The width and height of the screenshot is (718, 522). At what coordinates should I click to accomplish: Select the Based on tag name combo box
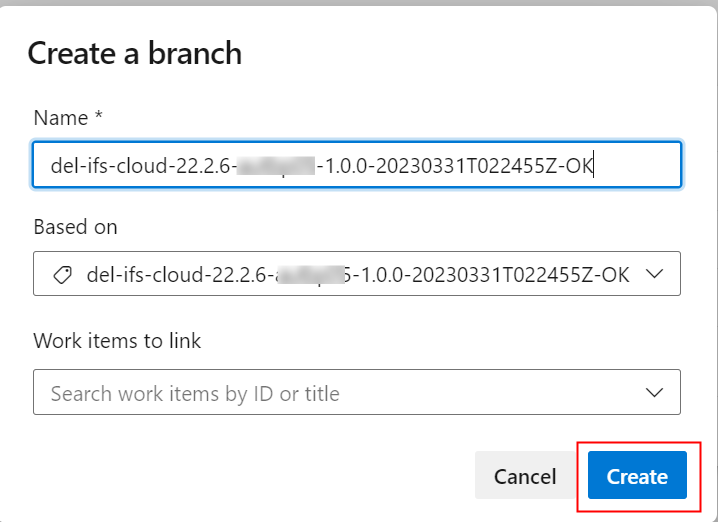[x=357, y=274]
